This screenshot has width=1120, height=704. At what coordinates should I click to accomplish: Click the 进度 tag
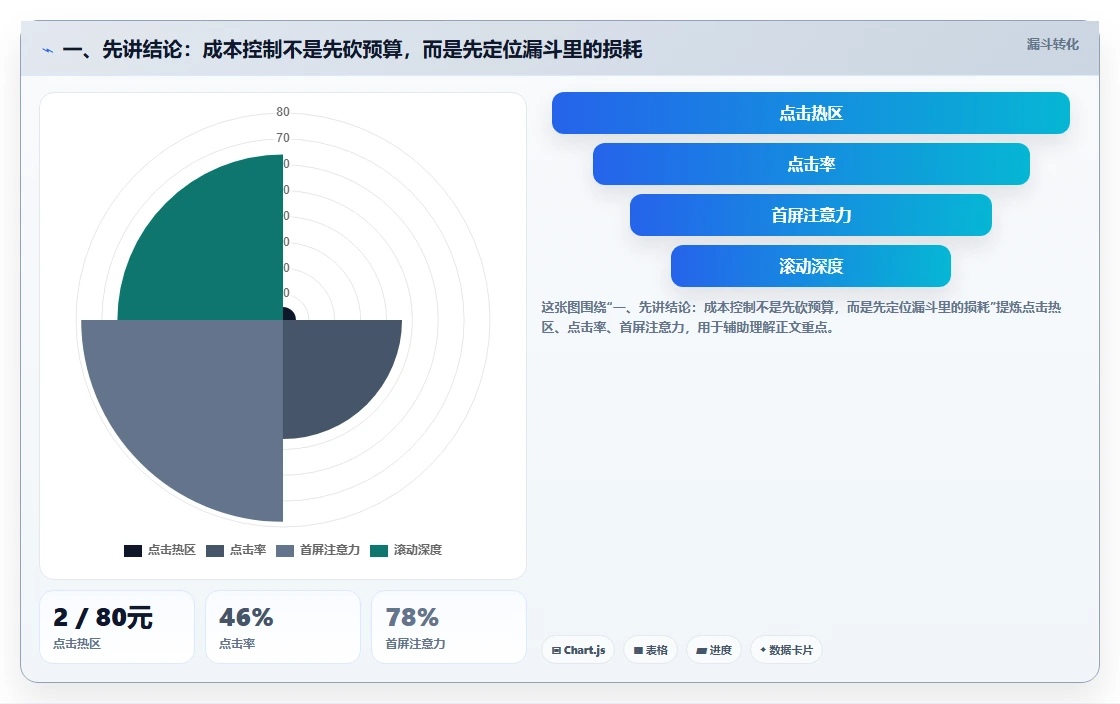click(x=714, y=650)
